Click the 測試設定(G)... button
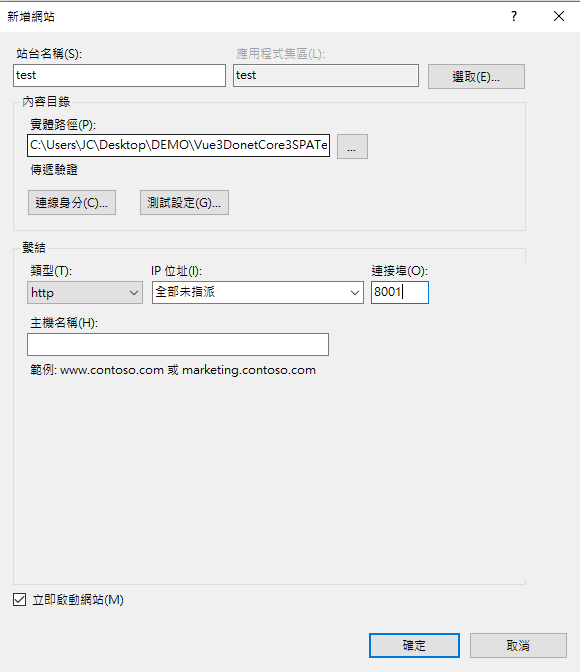Screen dimensions: 580x672 click(x=184, y=203)
